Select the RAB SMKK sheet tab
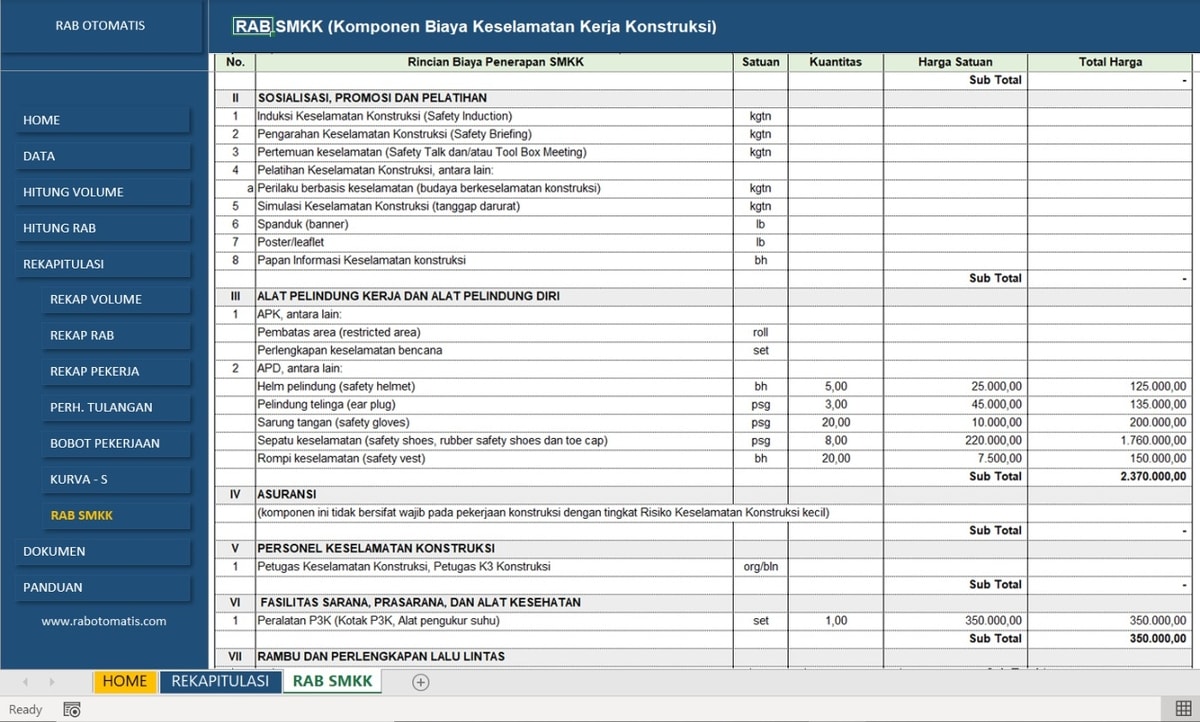1200x722 pixels. coord(333,681)
